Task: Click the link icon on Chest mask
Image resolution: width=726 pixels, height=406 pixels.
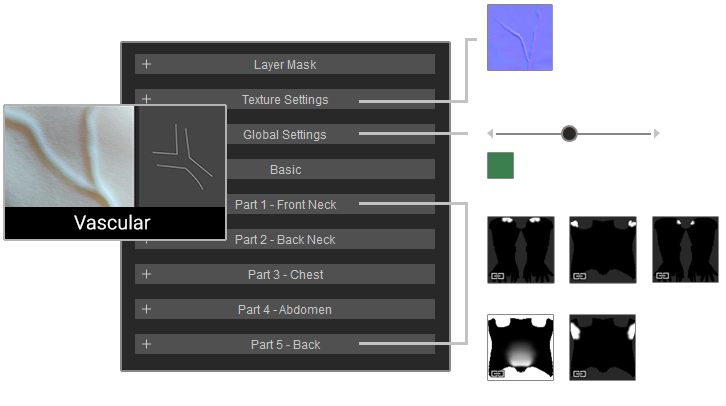Action: [x=663, y=274]
